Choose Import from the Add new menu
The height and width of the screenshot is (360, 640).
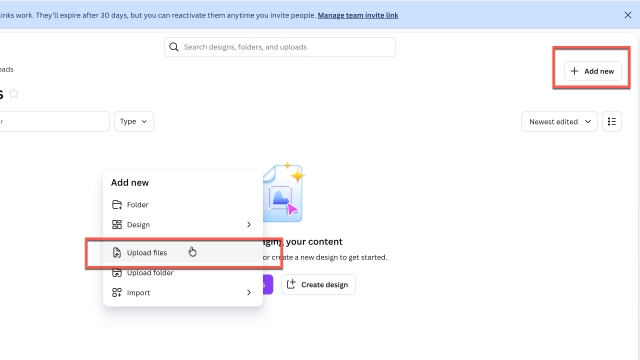[x=182, y=293]
